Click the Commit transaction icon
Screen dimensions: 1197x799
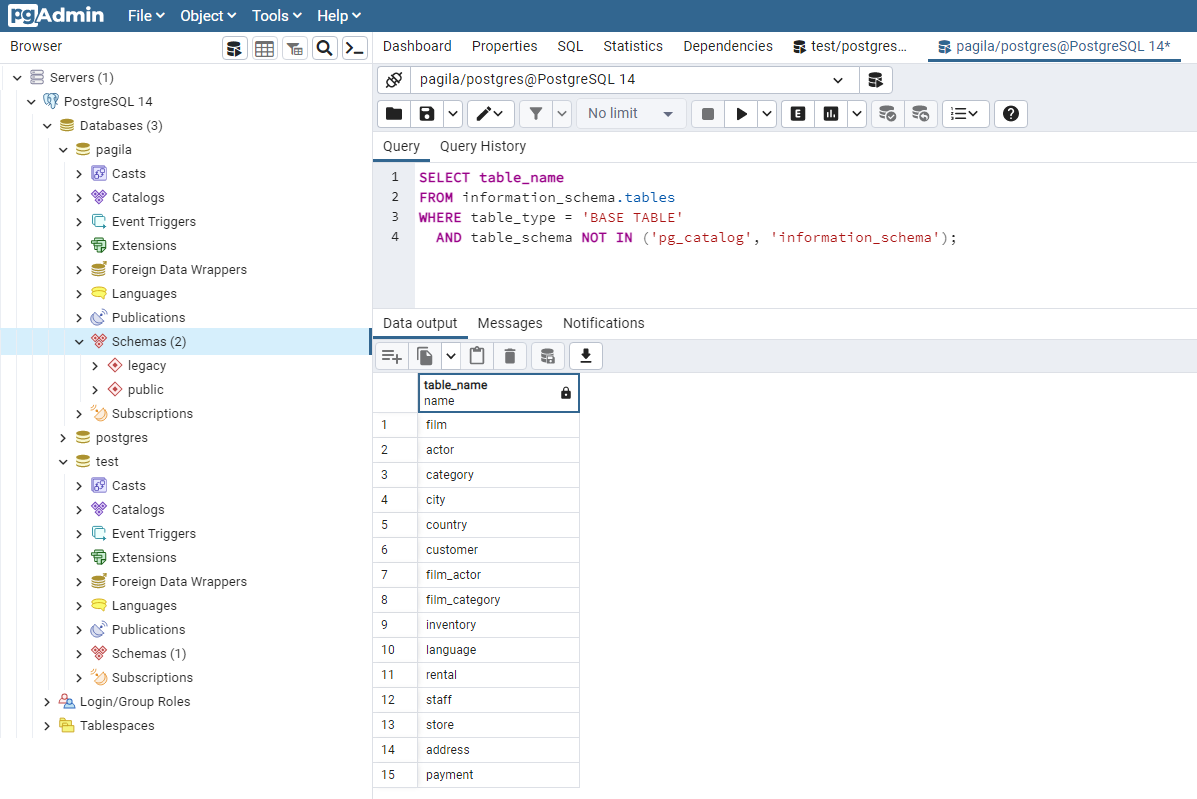click(887, 113)
